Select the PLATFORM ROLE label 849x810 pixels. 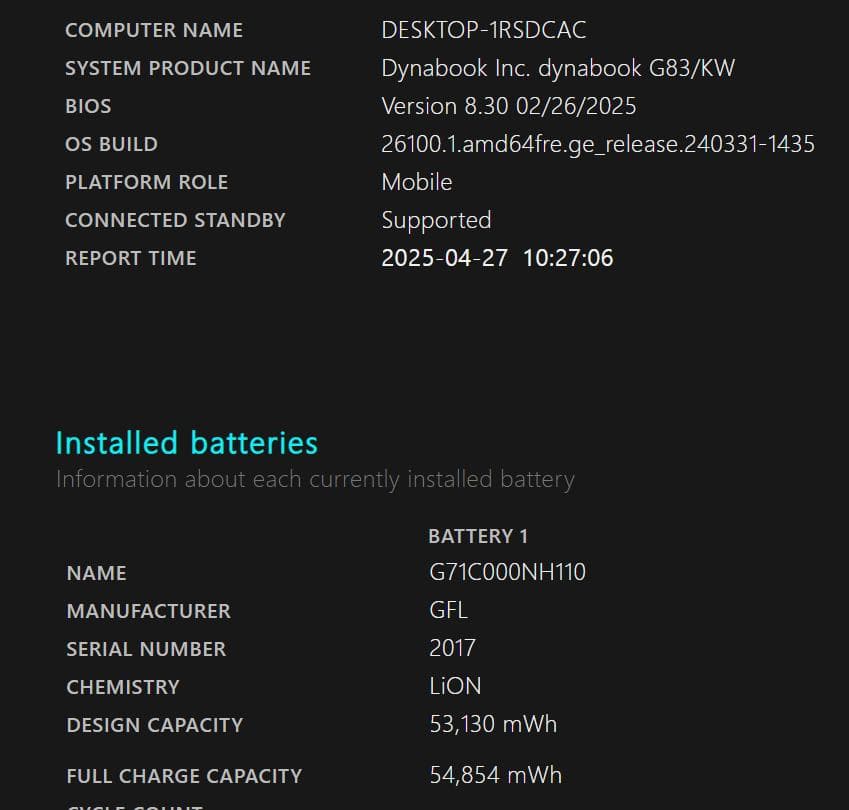click(146, 182)
